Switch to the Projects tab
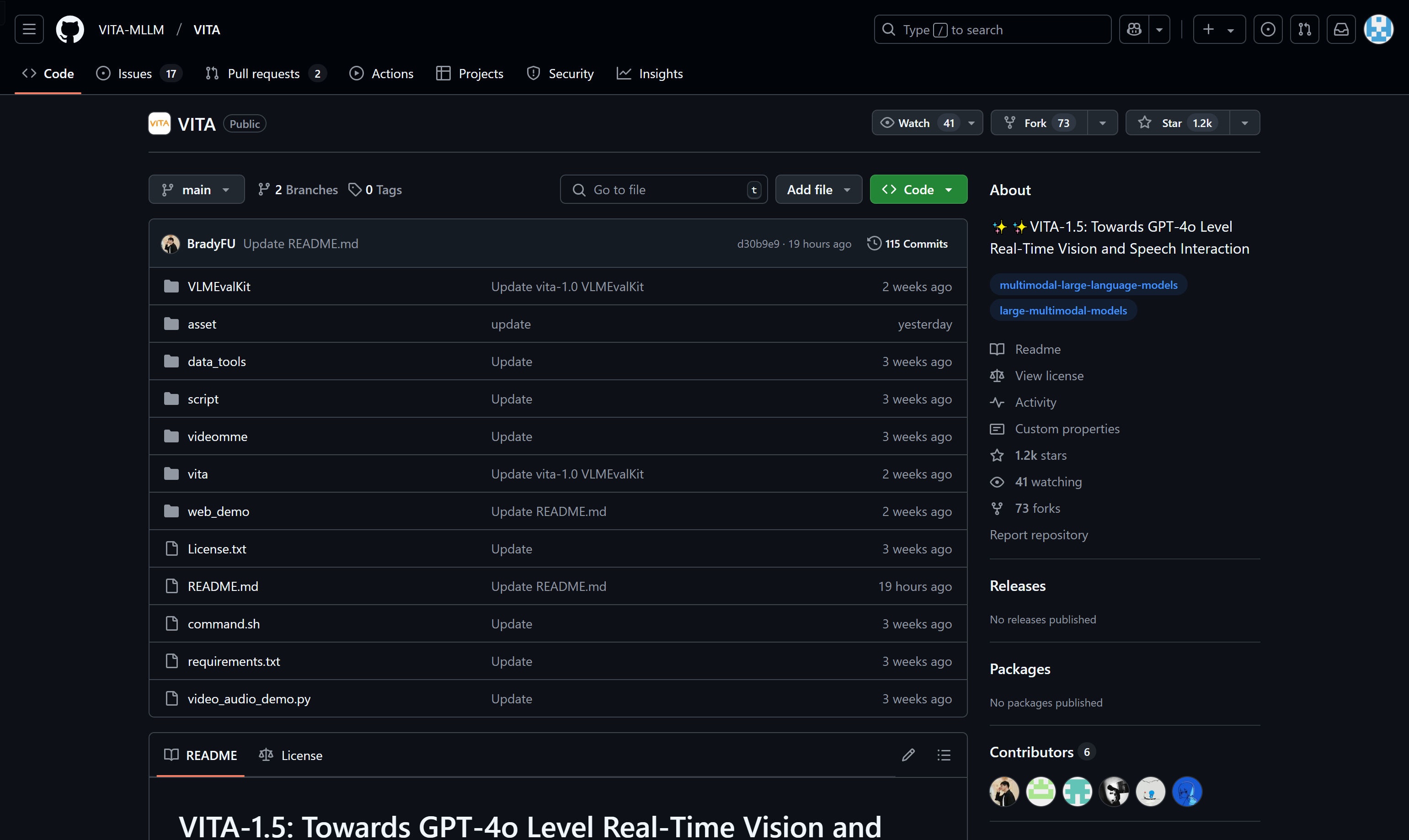Image resolution: width=1409 pixels, height=840 pixels. click(470, 74)
